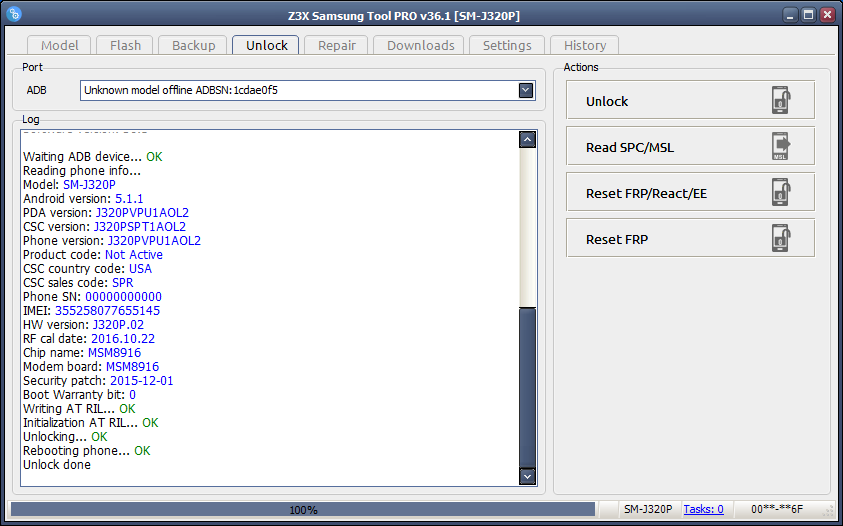
Task: Click the 00**-**6F status bar entry
Action: click(777, 509)
